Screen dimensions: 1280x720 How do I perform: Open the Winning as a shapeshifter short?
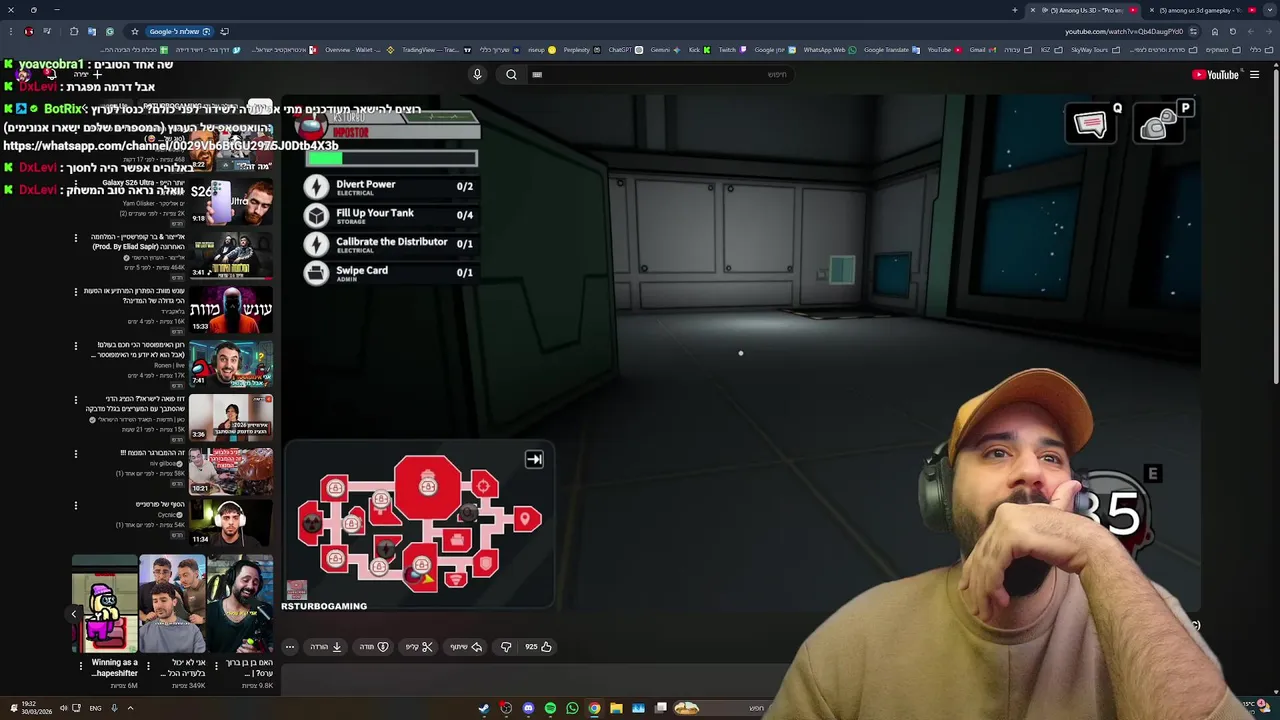point(105,604)
